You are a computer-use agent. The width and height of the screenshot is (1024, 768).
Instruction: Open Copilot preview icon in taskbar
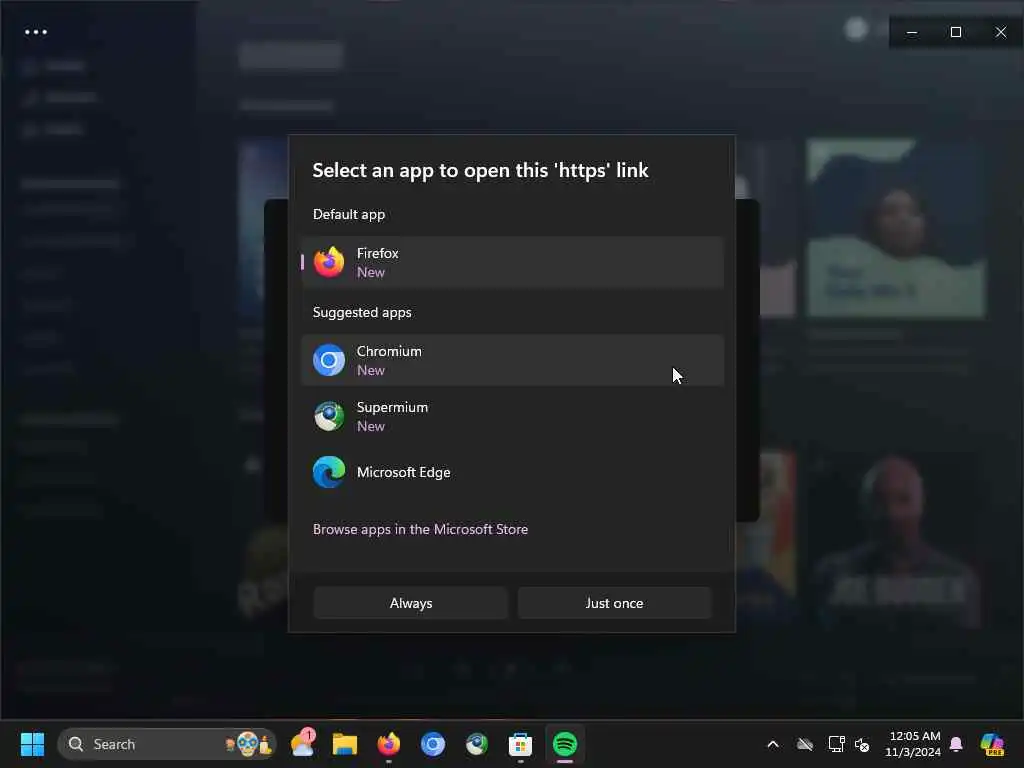[x=992, y=744]
